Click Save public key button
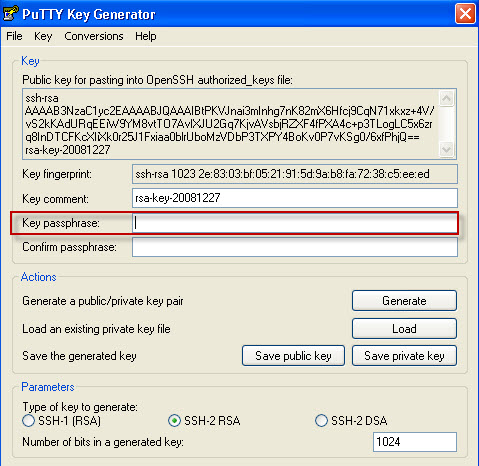479x466 pixels. tap(293, 356)
